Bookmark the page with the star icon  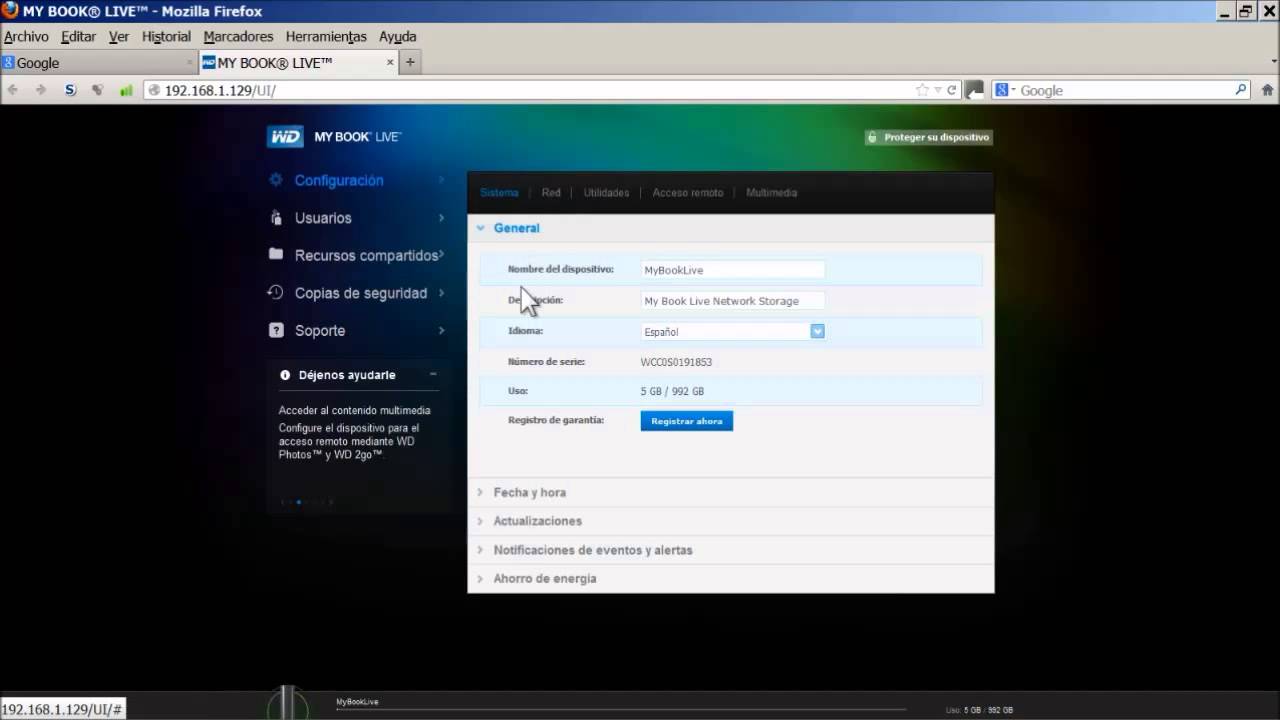pos(922,90)
